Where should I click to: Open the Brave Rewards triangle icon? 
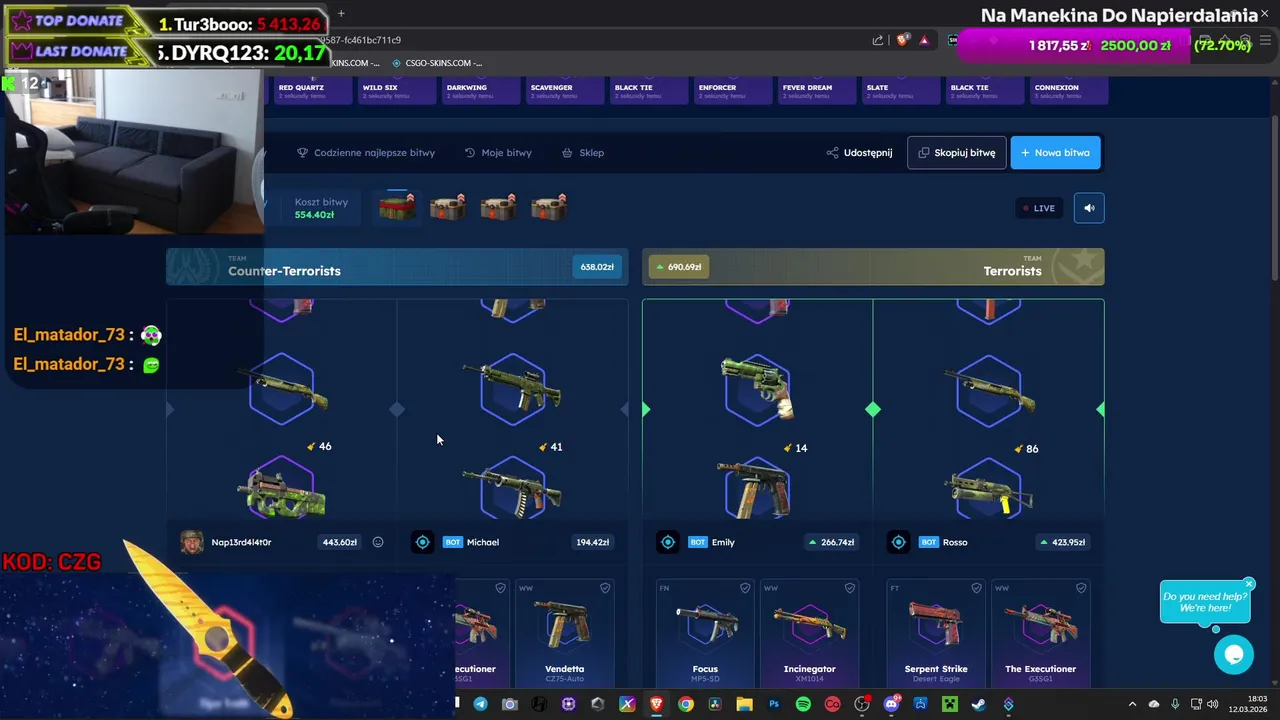click(x=924, y=40)
